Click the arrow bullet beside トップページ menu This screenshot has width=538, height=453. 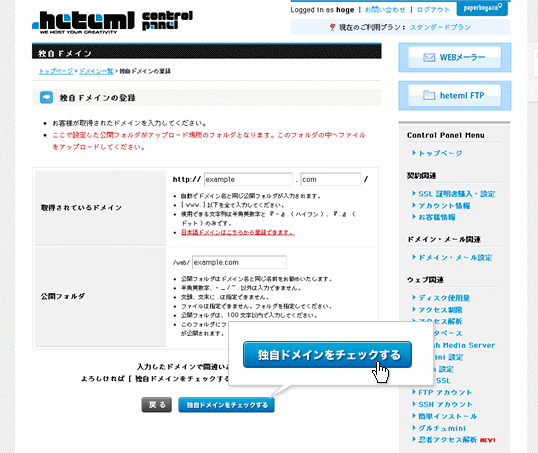pos(414,153)
